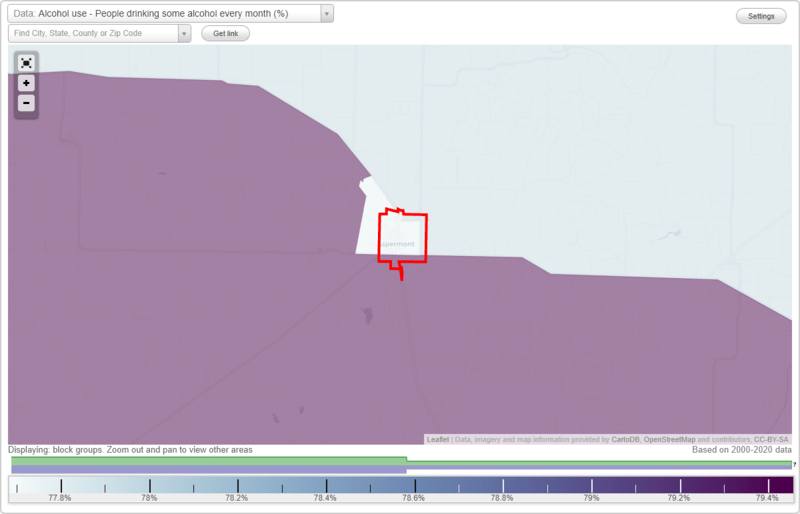Open the Settings button
The image size is (800, 514).
point(761,16)
